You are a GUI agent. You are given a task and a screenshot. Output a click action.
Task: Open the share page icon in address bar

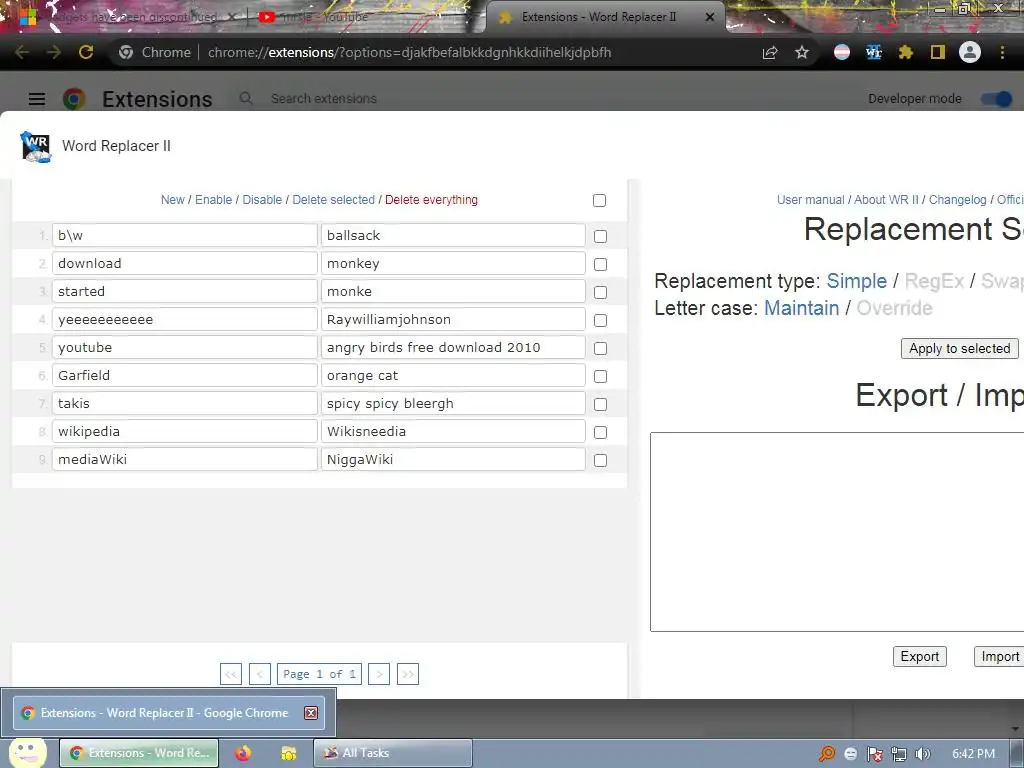(770, 53)
